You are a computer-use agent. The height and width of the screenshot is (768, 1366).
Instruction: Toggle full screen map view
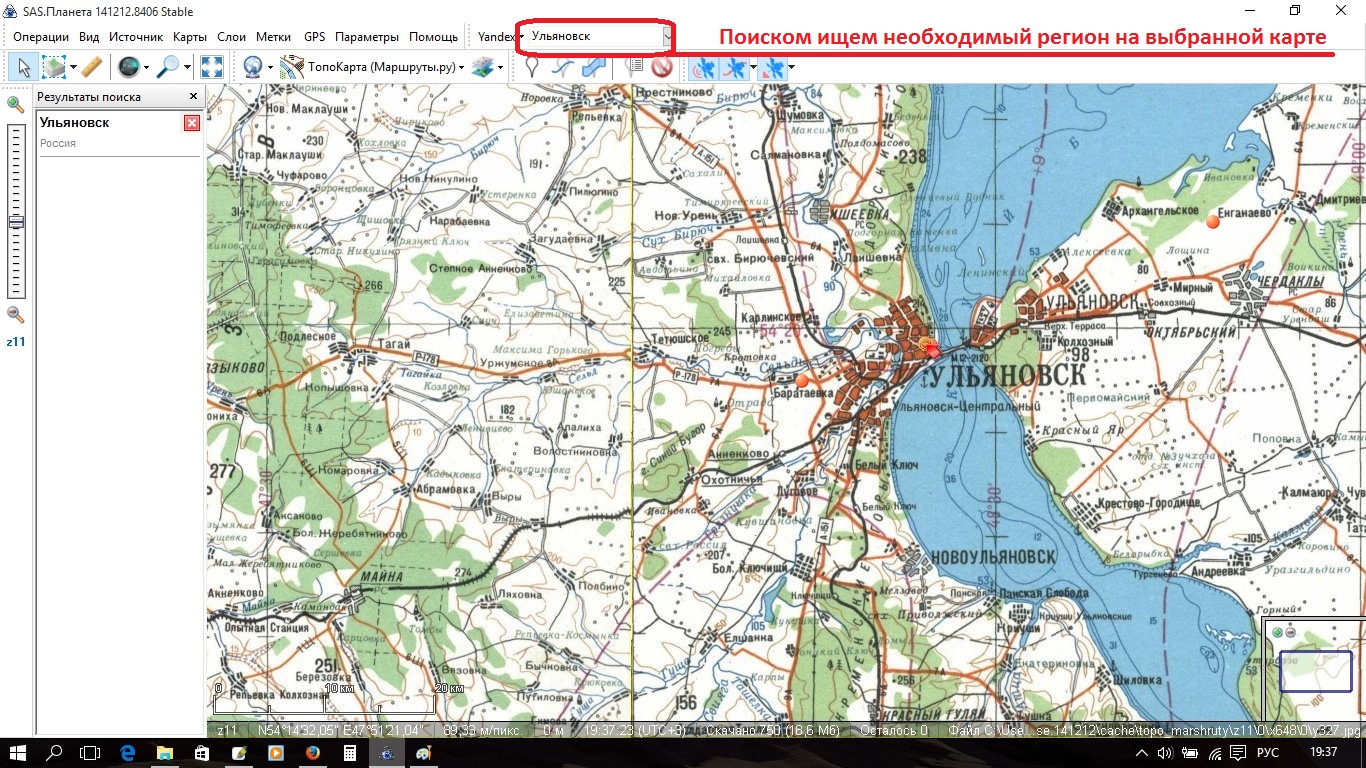click(212, 67)
